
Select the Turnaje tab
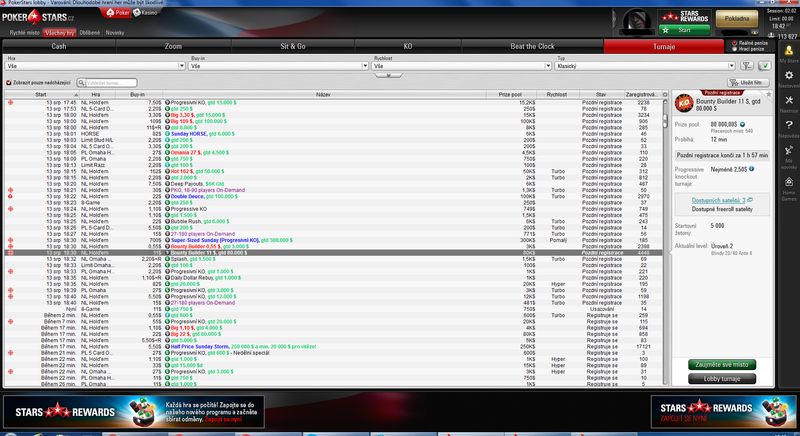(664, 46)
